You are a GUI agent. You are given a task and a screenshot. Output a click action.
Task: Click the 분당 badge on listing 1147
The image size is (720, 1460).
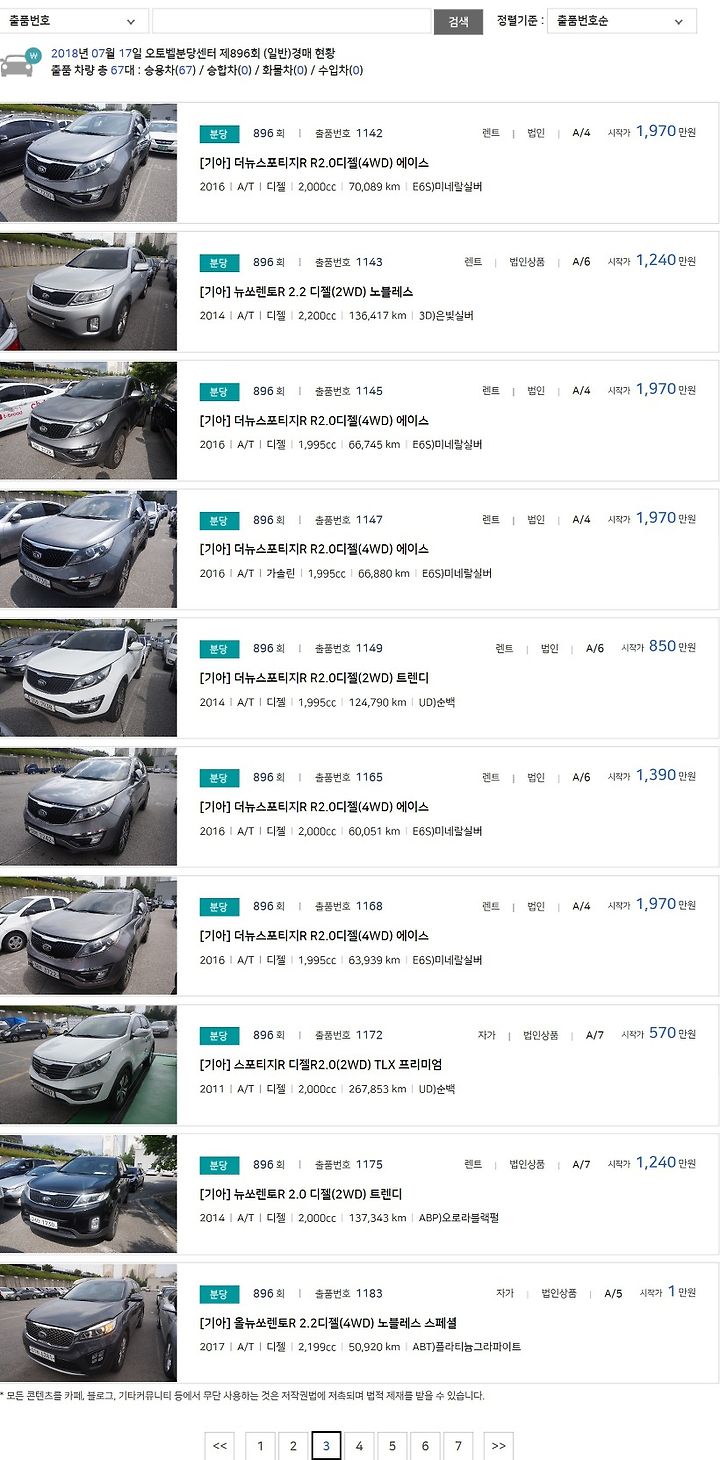coord(219,520)
